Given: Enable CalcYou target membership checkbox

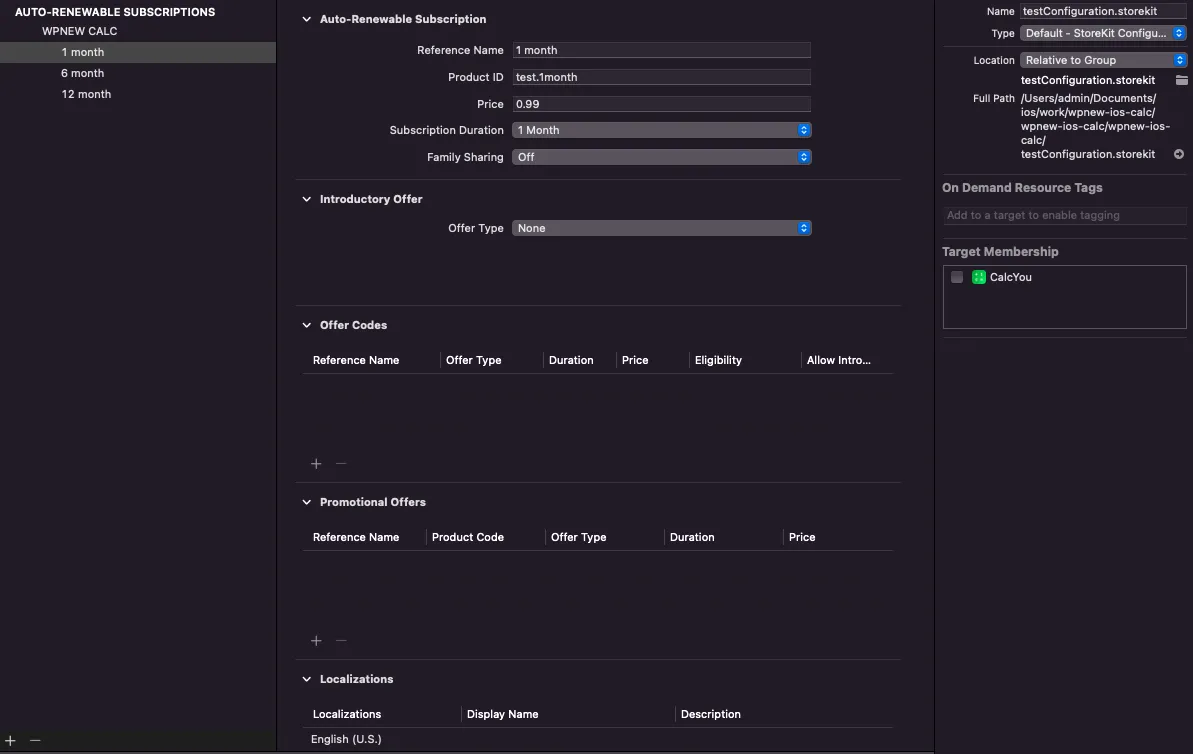Looking at the screenshot, I should (957, 277).
